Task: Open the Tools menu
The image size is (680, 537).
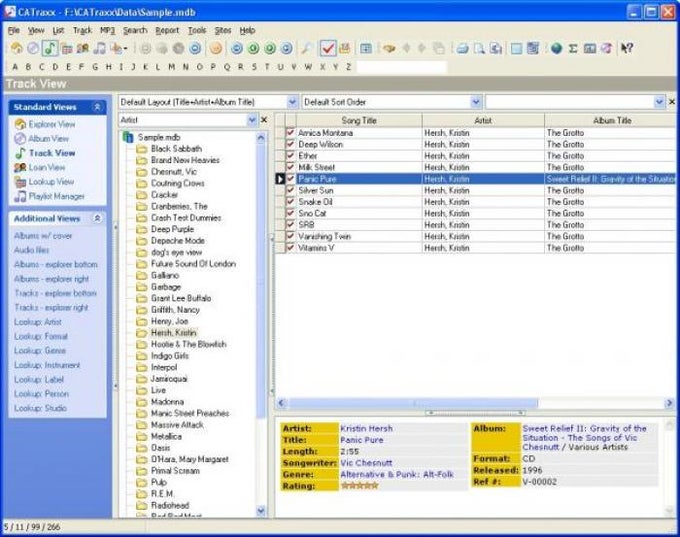Action: (197, 31)
